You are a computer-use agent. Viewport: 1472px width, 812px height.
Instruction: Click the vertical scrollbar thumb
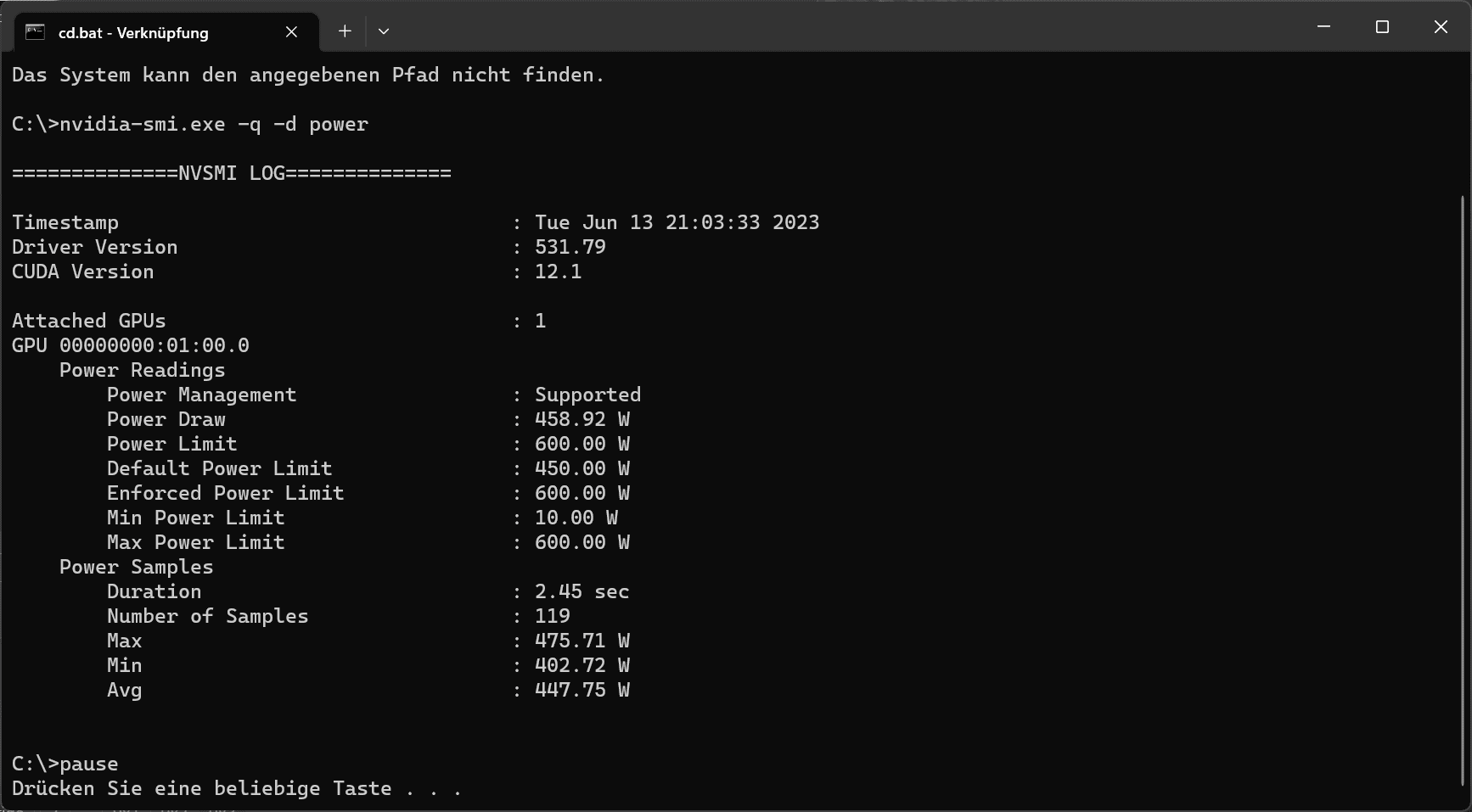click(x=1463, y=492)
